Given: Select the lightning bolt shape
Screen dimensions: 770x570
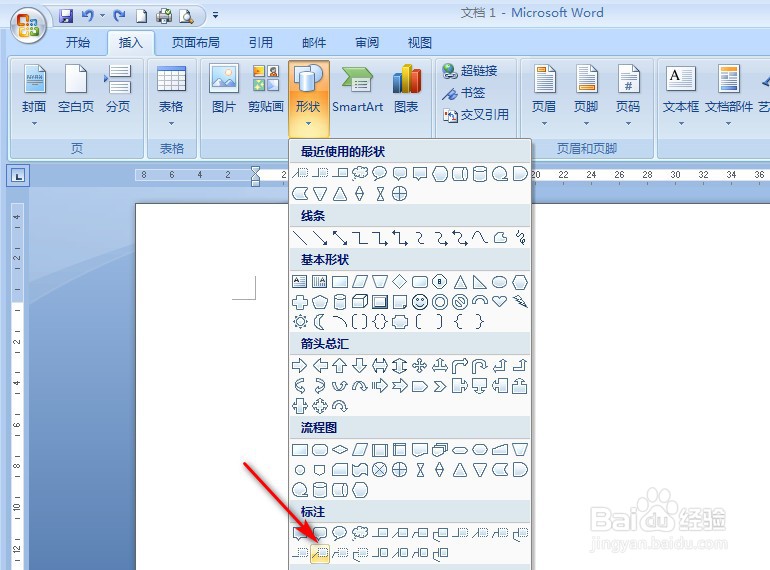Looking at the screenshot, I should [520, 301].
